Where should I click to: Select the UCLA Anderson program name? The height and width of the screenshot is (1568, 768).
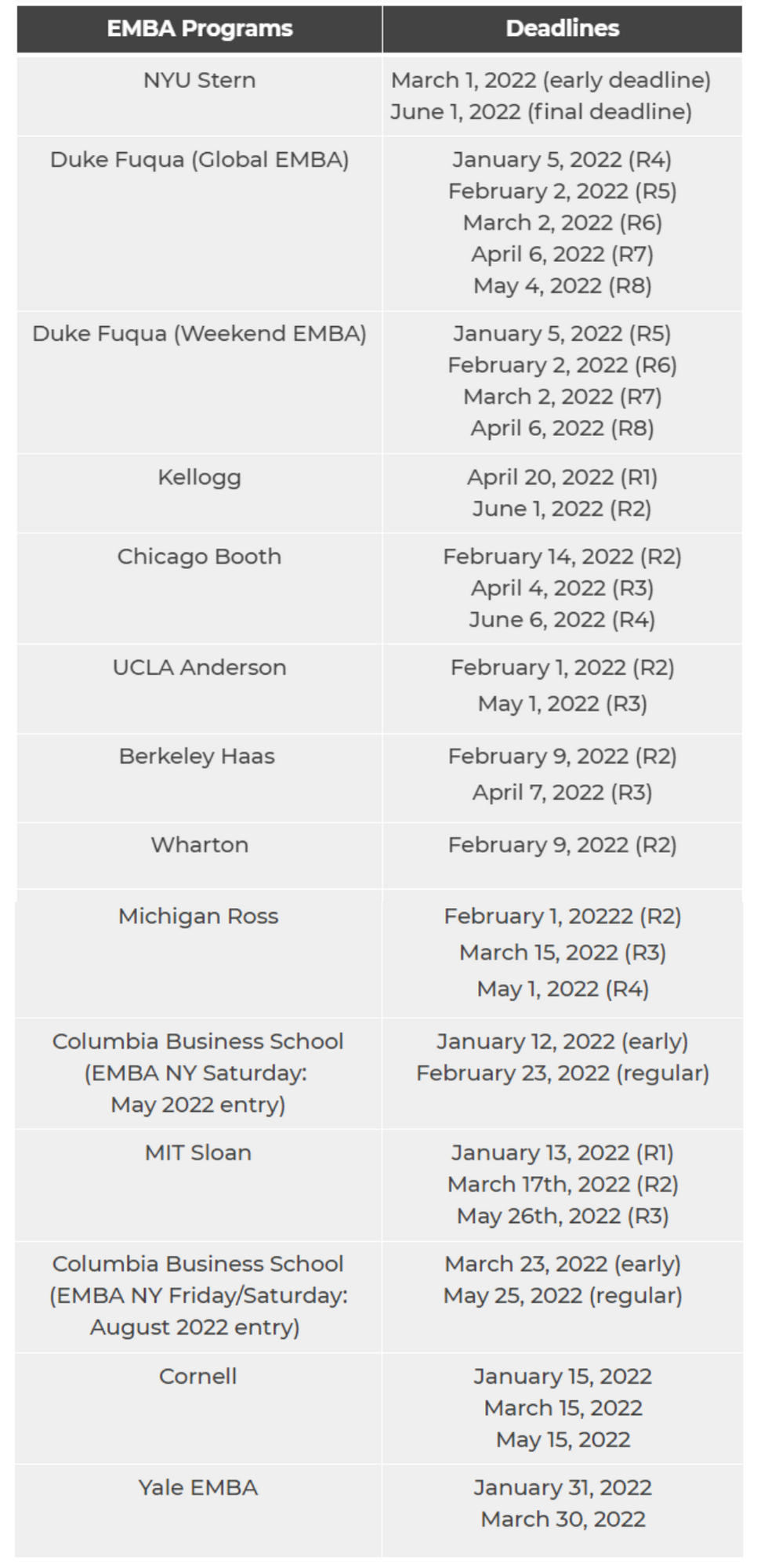coord(199,668)
